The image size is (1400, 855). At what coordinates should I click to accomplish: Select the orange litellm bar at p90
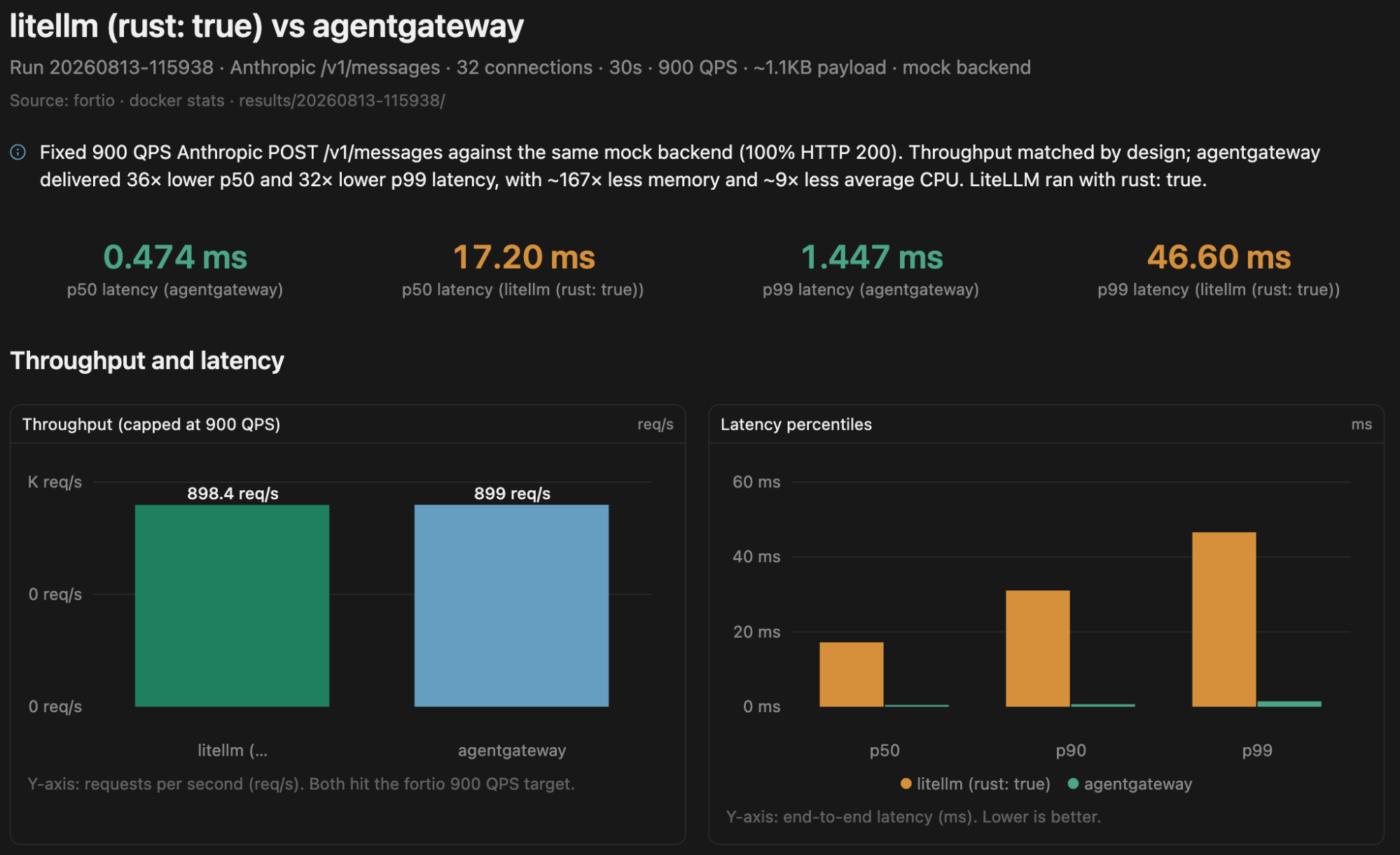point(1038,648)
